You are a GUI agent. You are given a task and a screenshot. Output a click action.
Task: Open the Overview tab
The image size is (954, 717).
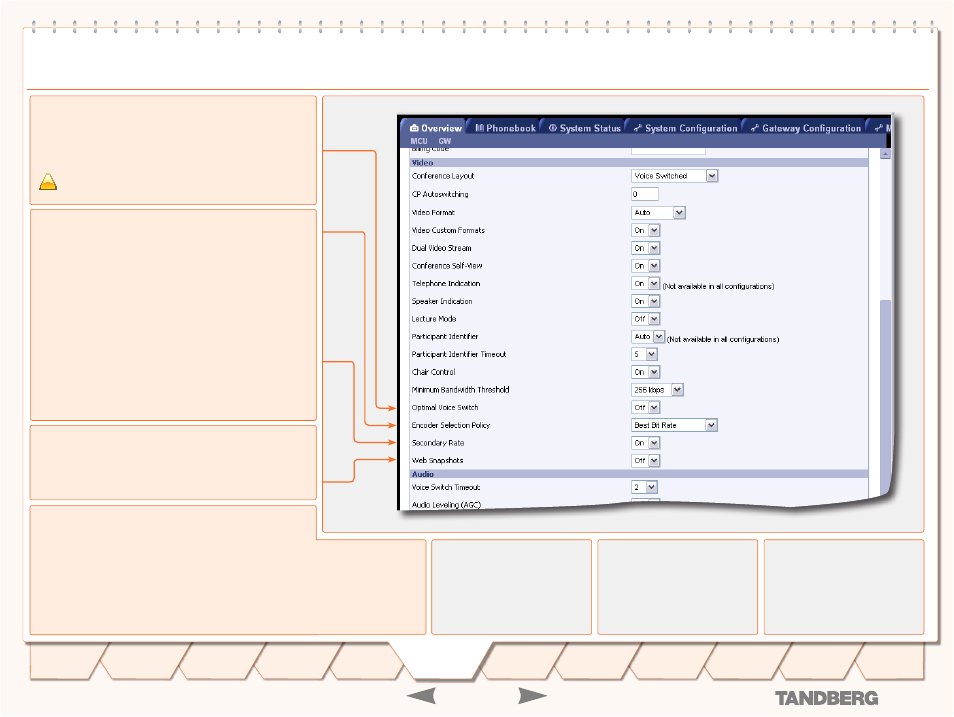pyautogui.click(x=434, y=128)
